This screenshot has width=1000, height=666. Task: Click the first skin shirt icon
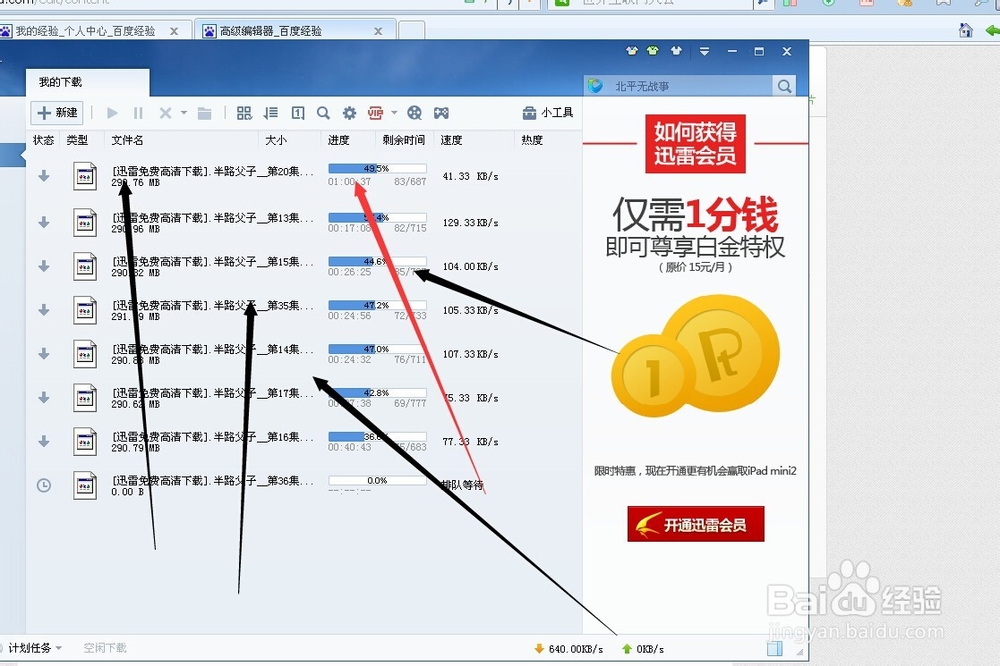[632, 51]
